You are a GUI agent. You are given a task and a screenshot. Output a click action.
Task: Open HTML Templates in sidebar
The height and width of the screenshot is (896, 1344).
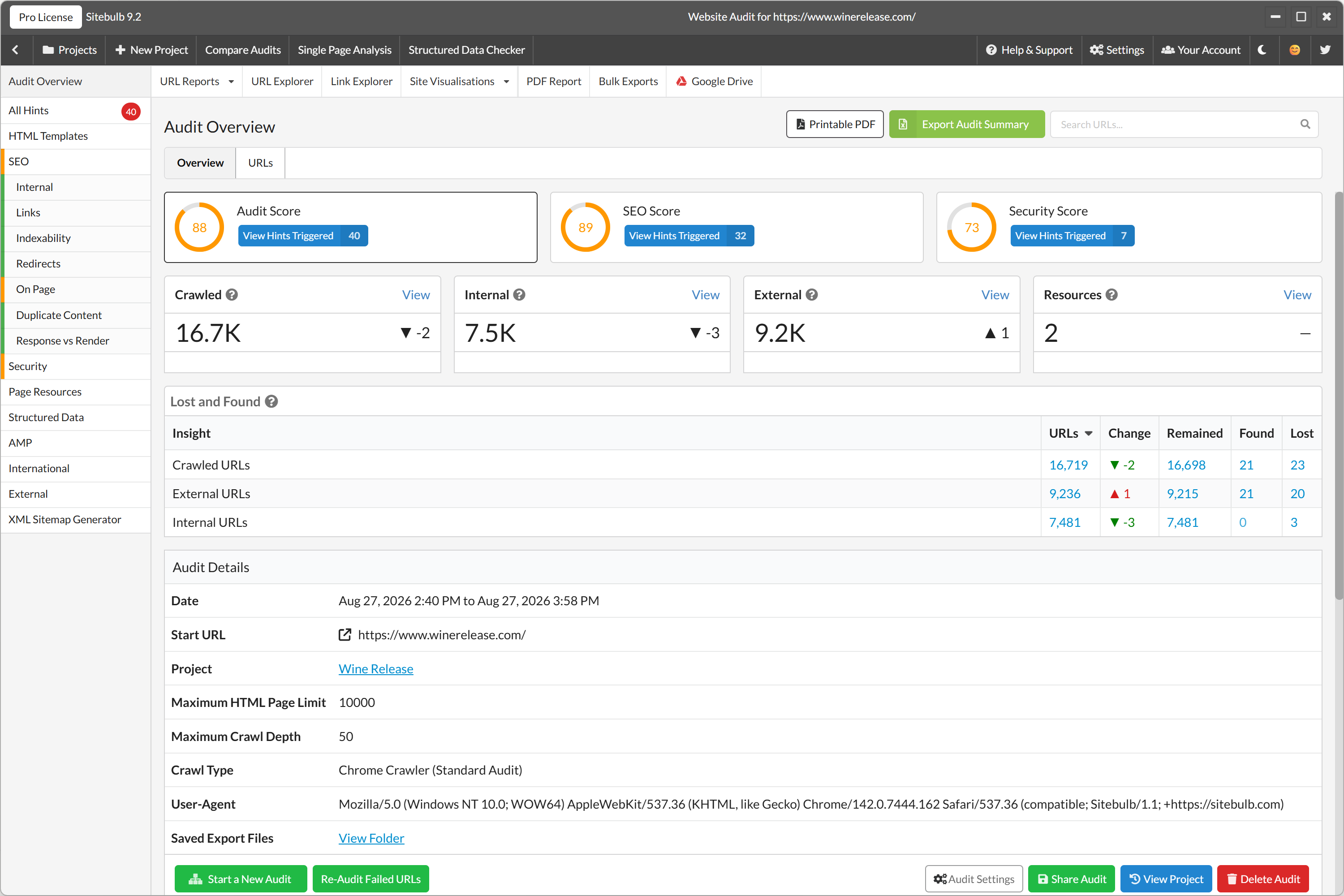tap(75, 136)
